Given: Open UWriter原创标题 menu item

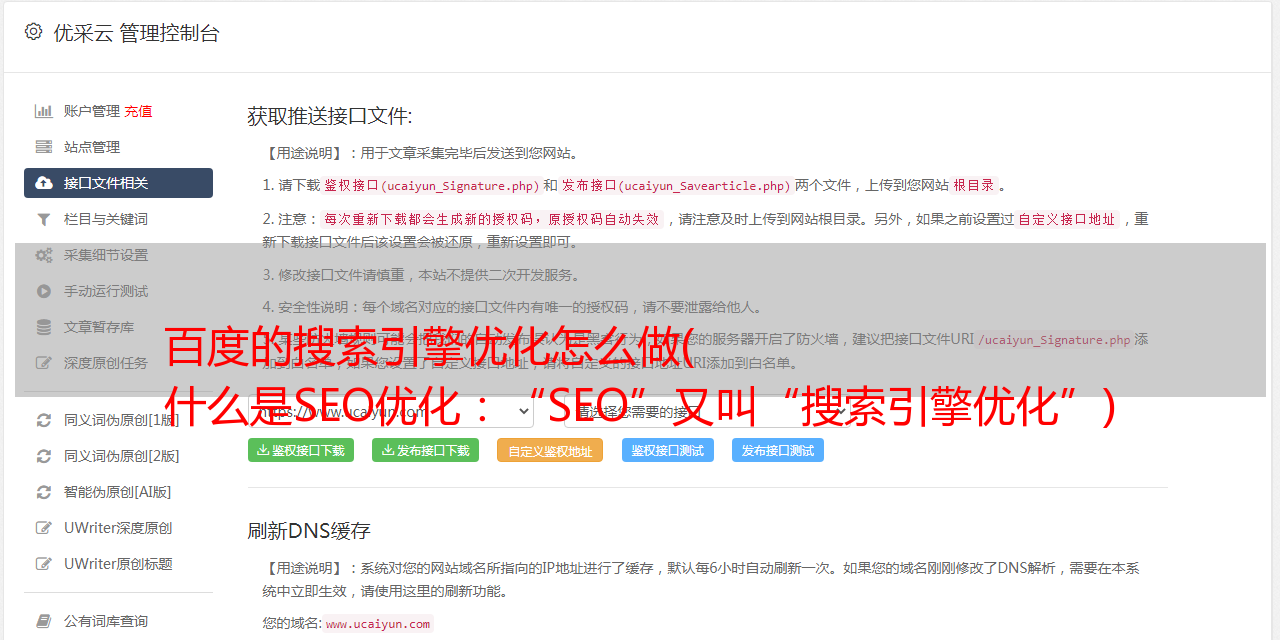Looking at the screenshot, I should [118, 564].
